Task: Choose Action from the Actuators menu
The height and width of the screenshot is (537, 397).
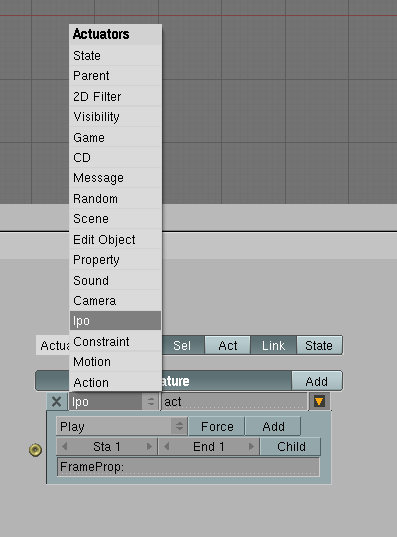Action: 115,382
